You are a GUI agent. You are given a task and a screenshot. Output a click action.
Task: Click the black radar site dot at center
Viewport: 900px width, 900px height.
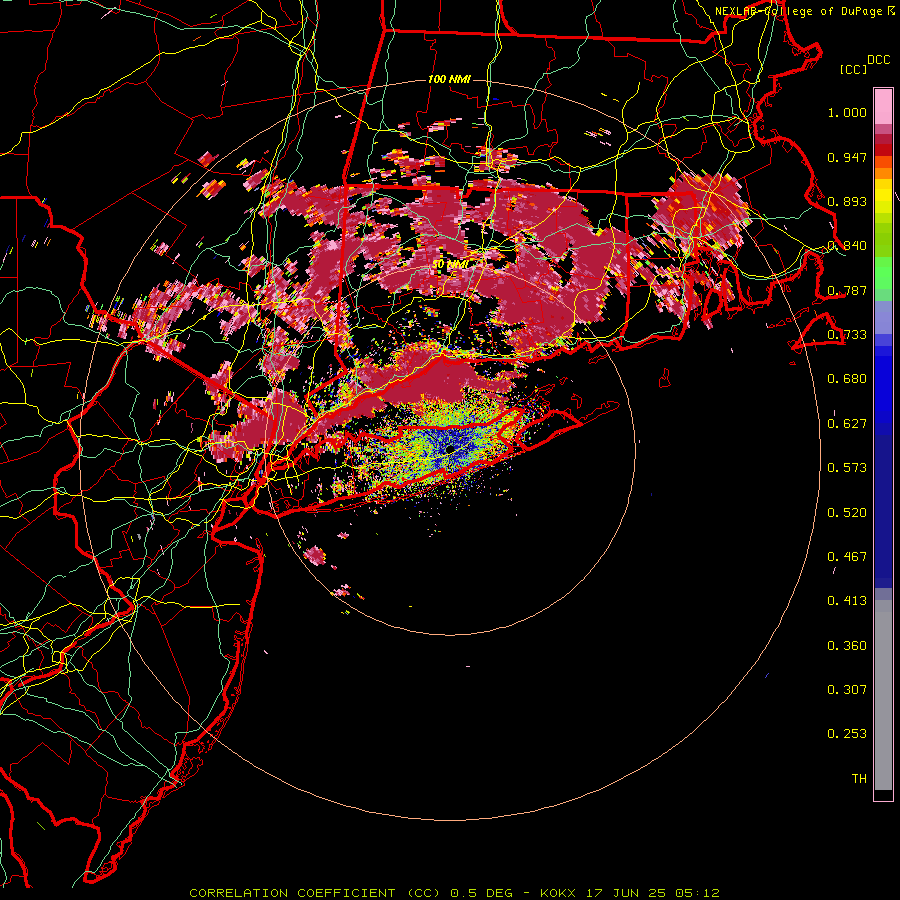tap(450, 449)
